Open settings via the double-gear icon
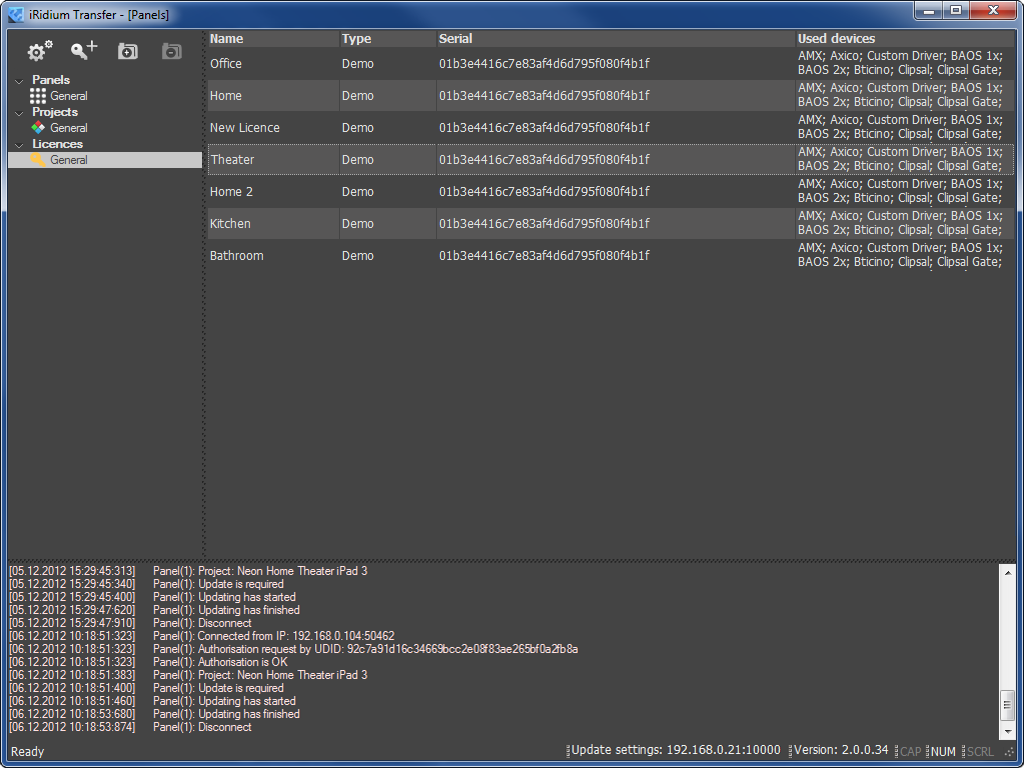This screenshot has width=1024, height=768. (40, 51)
